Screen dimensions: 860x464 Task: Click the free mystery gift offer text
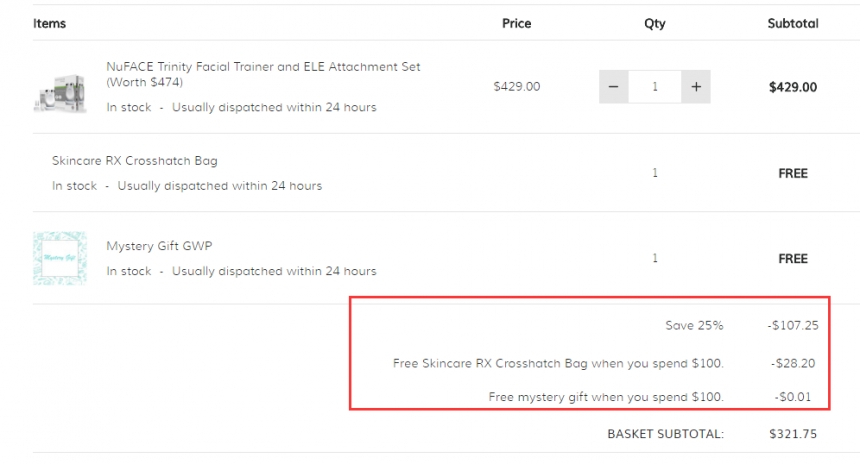[x=606, y=398]
